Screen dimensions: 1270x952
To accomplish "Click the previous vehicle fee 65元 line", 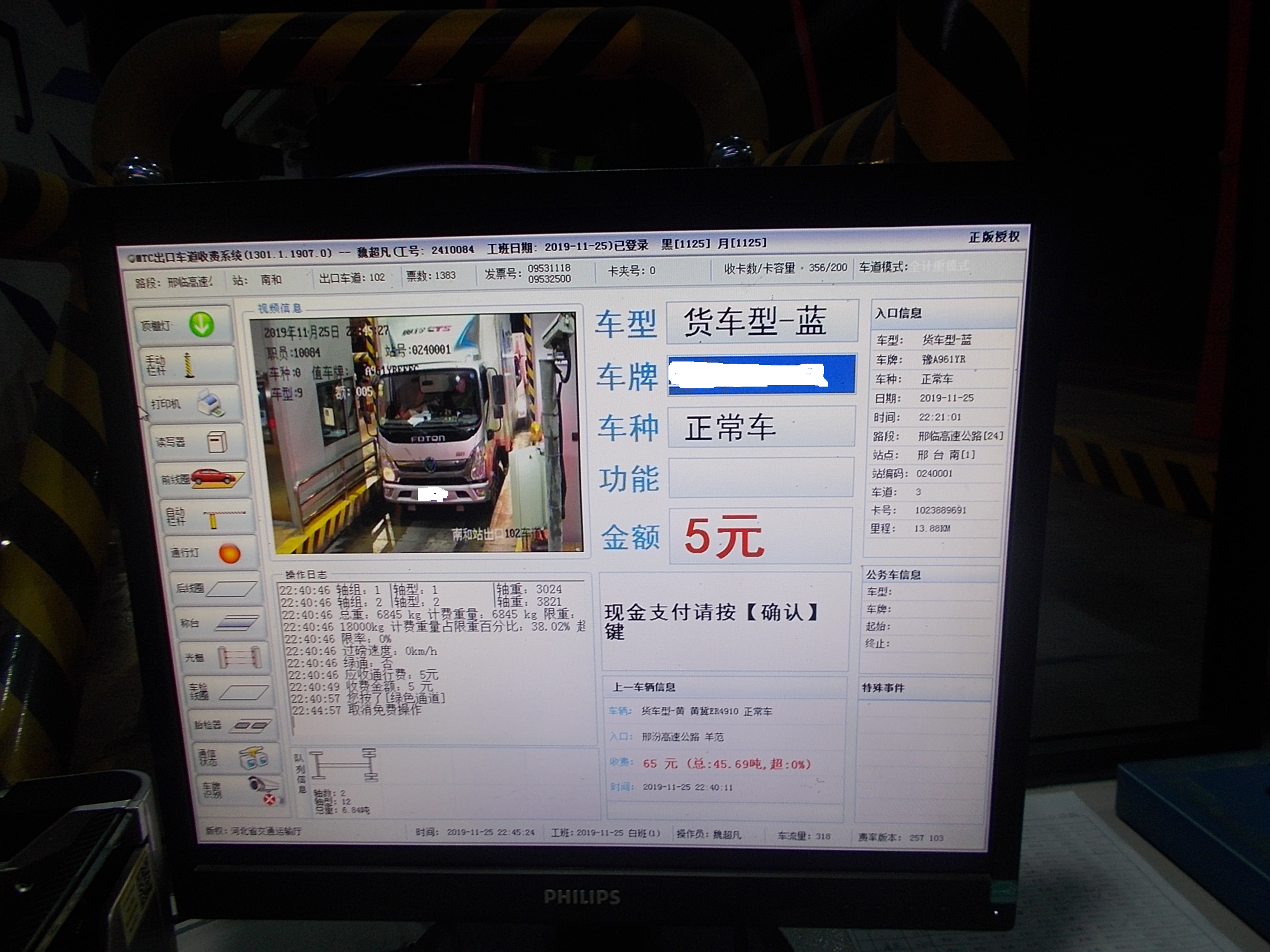I will pyautogui.click(x=727, y=764).
